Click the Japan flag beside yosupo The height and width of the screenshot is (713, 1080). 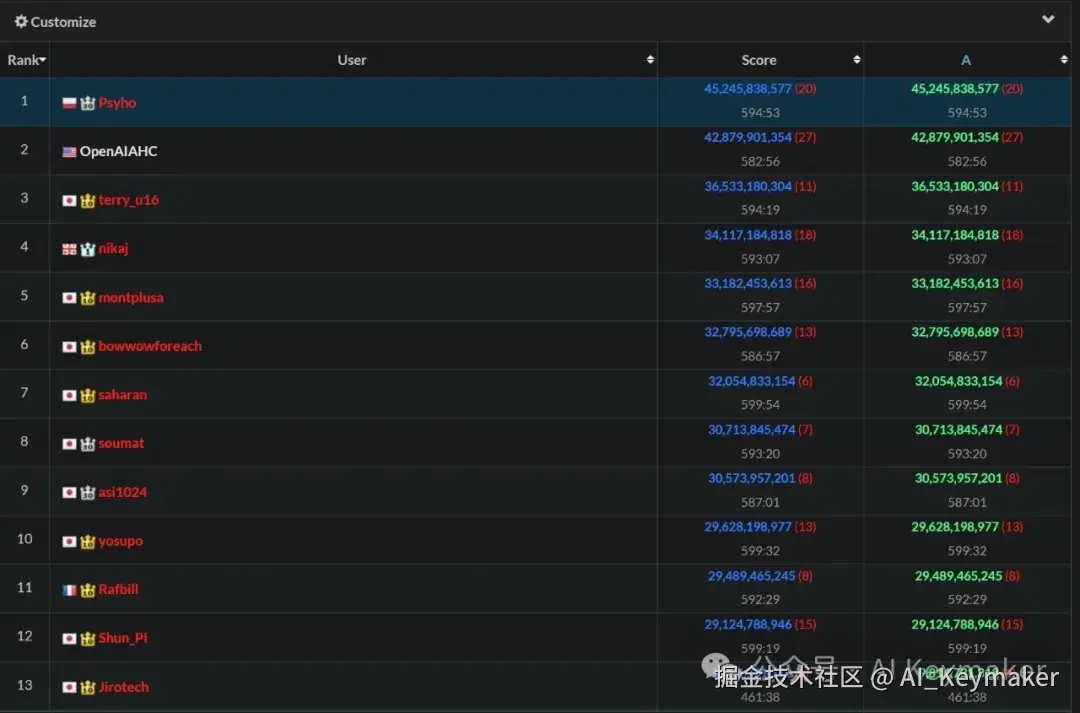click(68, 540)
